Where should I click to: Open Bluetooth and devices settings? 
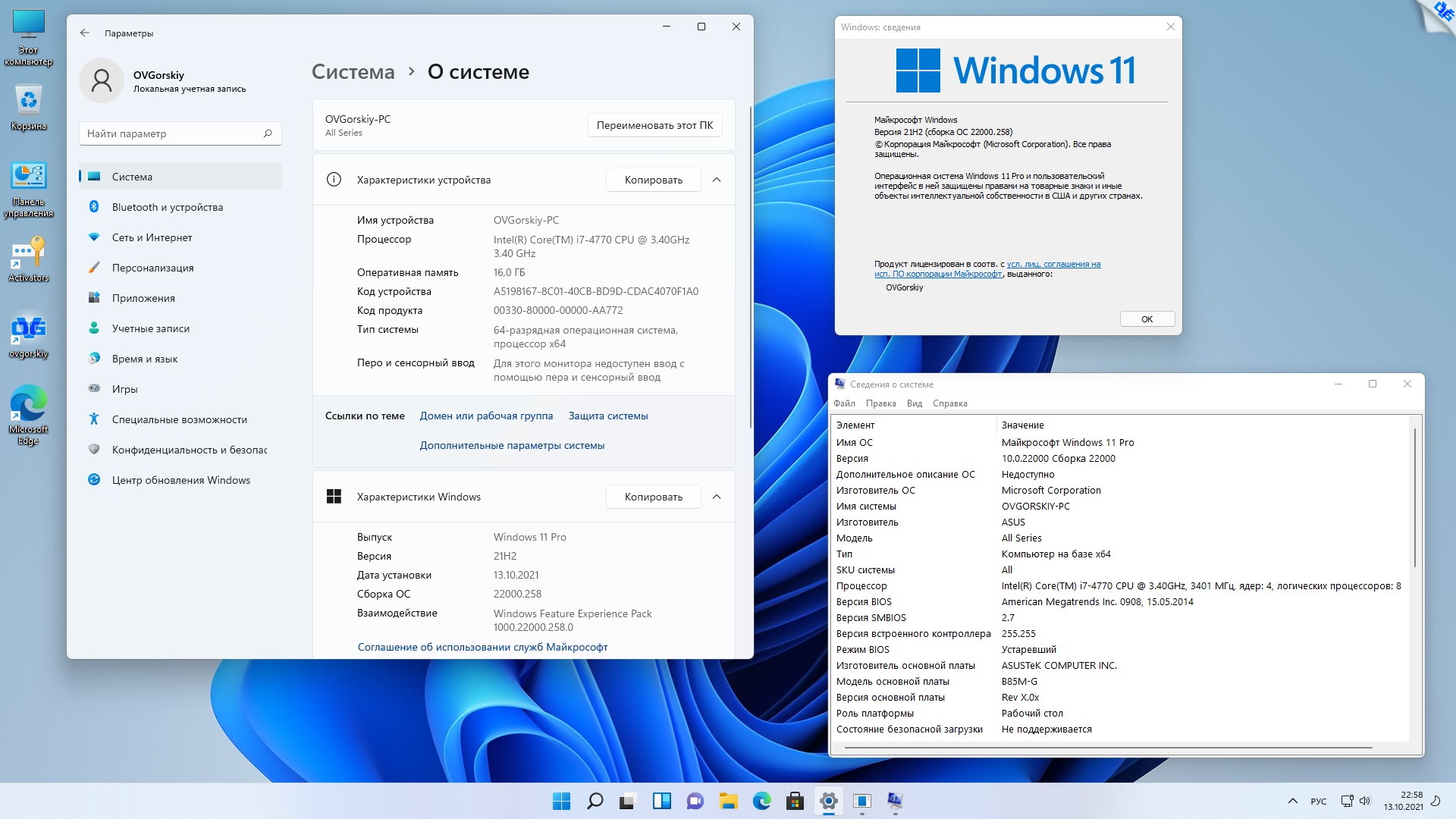pos(167,207)
